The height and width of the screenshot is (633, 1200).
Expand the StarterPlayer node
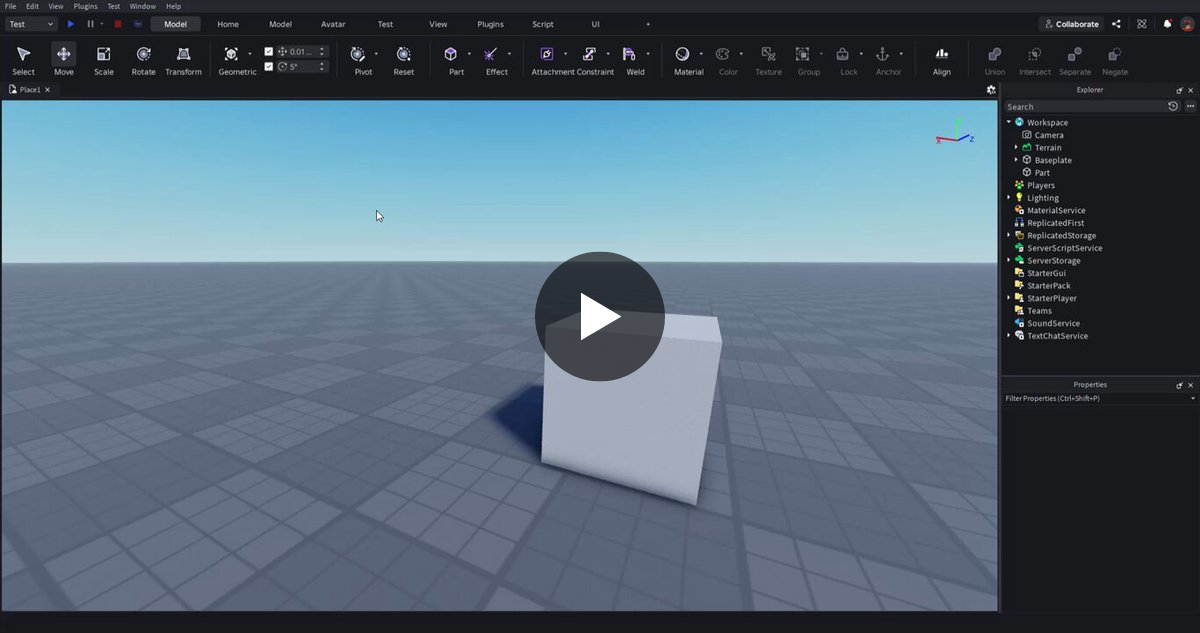coord(1008,298)
